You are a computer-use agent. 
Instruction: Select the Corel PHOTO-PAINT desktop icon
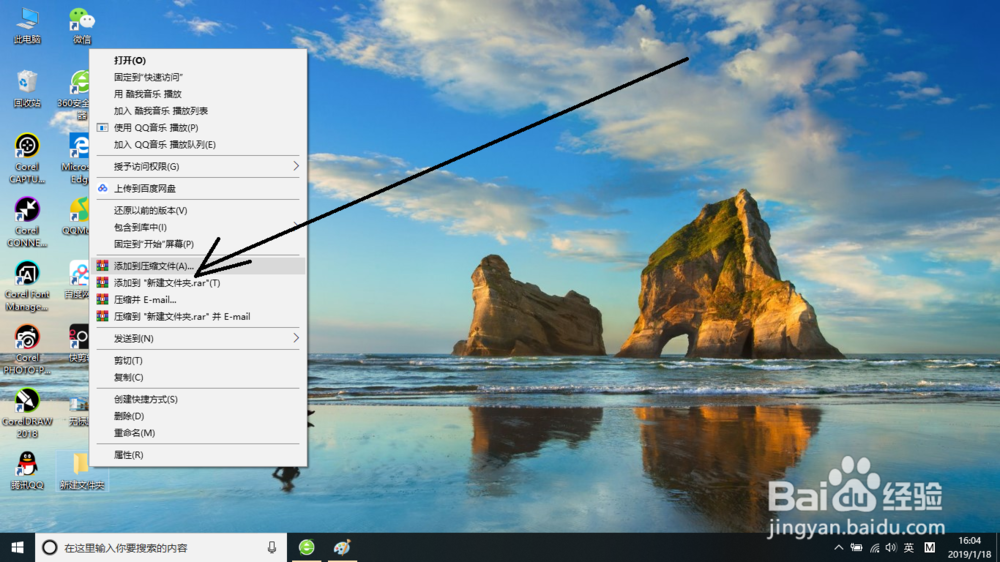27,350
